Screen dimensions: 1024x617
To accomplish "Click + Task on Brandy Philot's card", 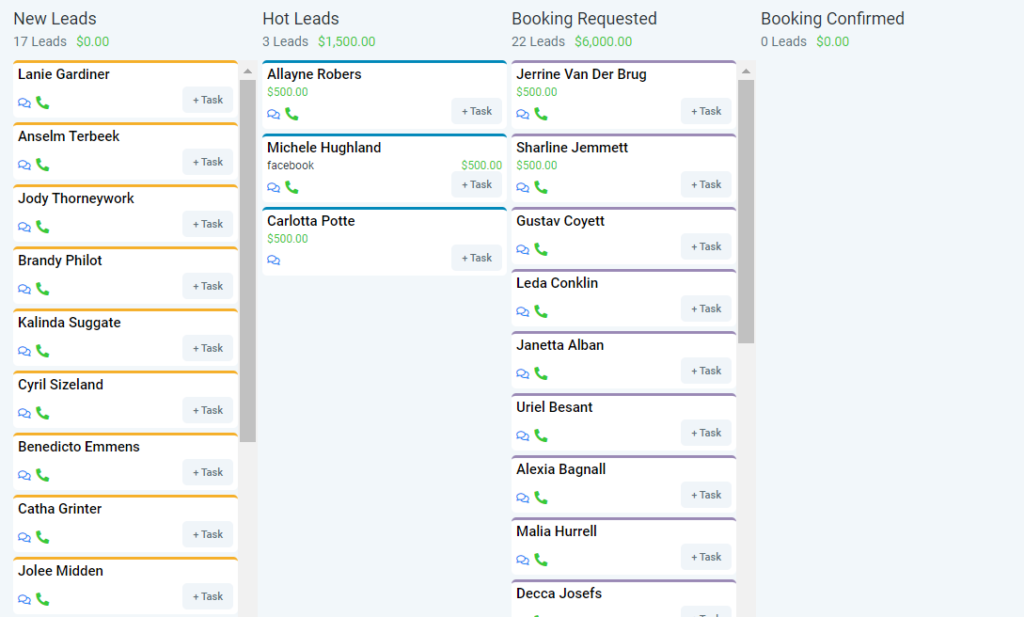I will [x=207, y=286].
